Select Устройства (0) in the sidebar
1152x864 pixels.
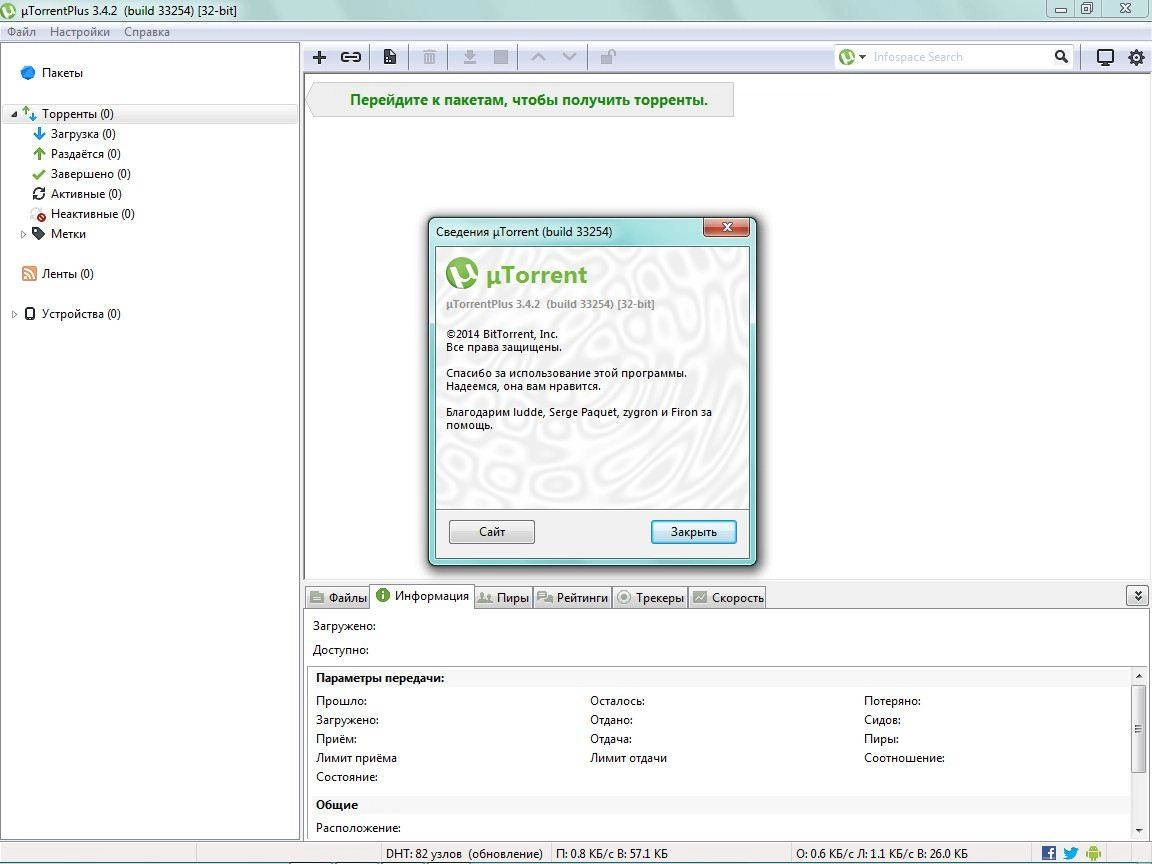(x=81, y=314)
